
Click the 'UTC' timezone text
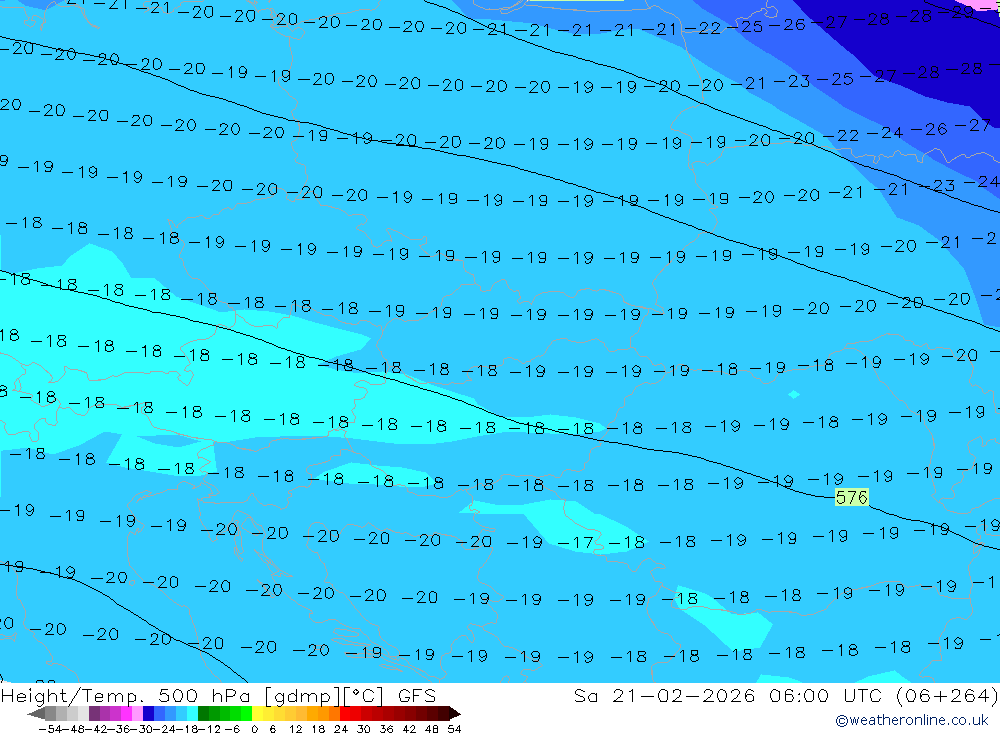pyautogui.click(x=862, y=695)
